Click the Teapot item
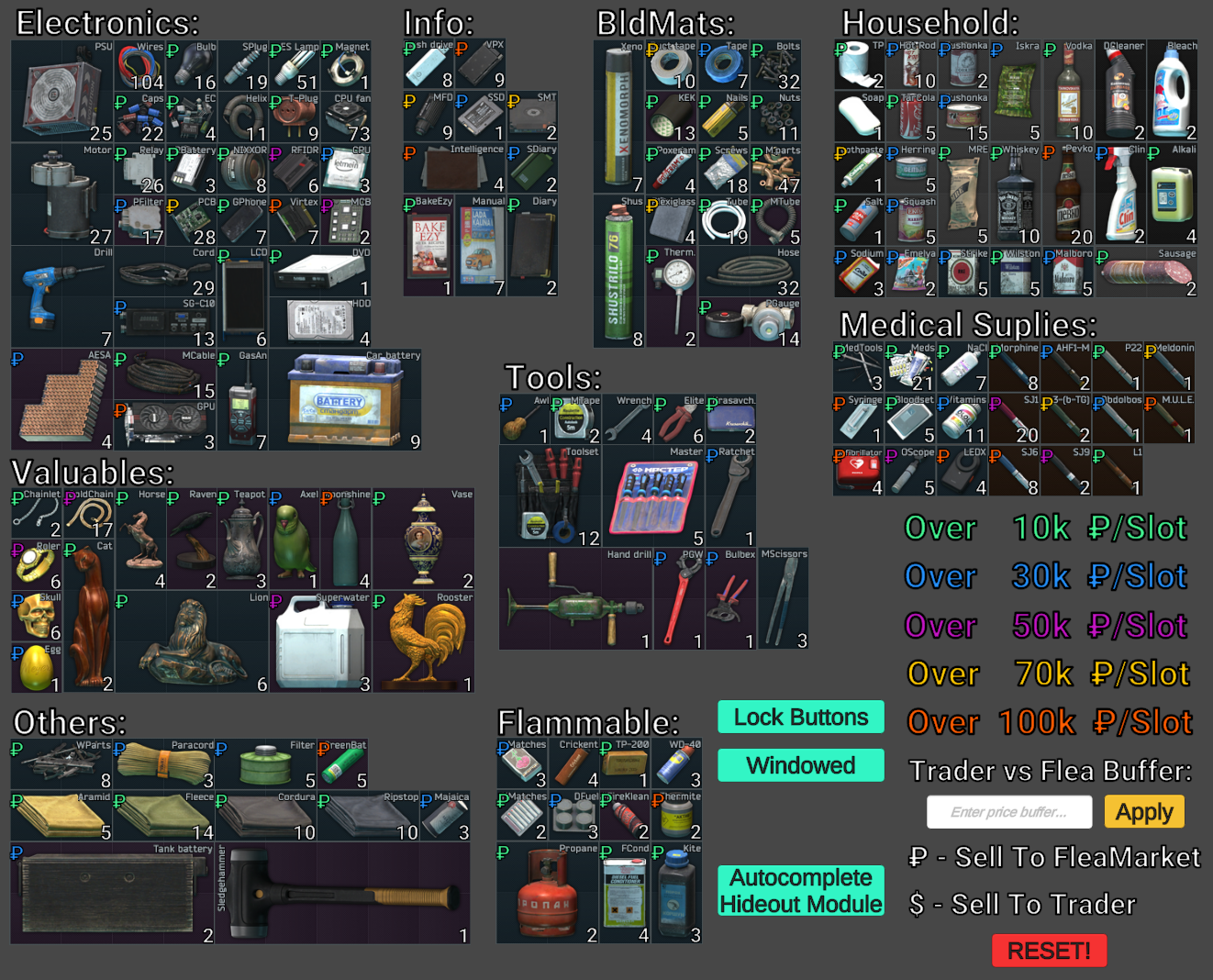This screenshot has width=1213, height=980. (243, 540)
